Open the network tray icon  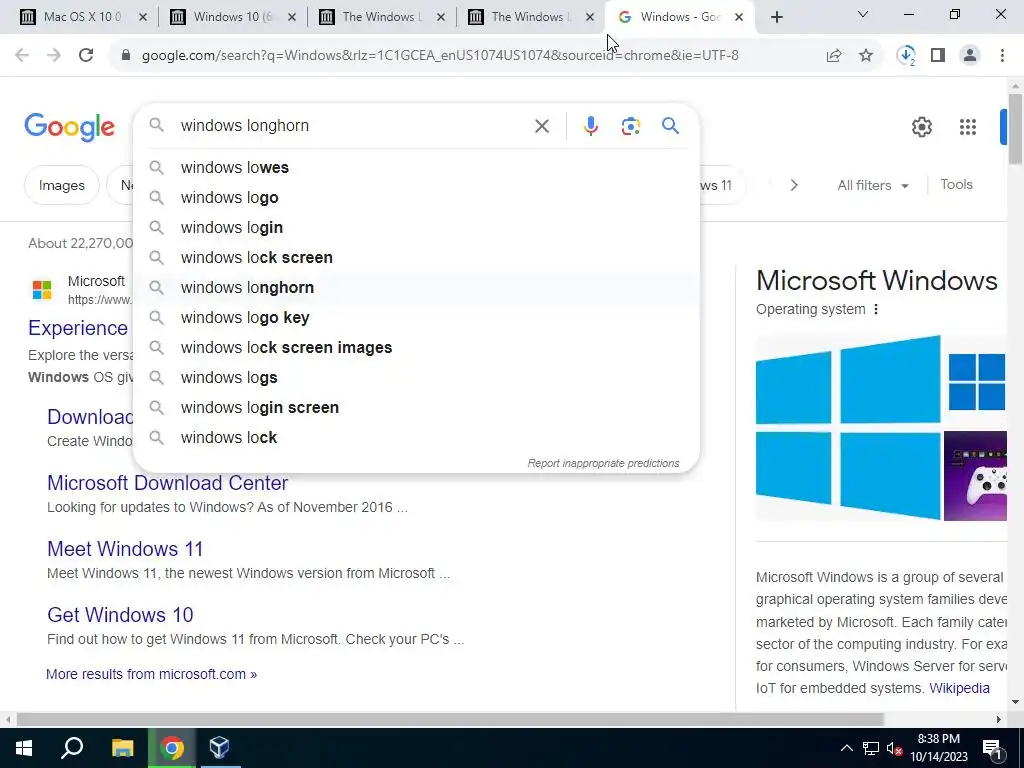coord(871,749)
